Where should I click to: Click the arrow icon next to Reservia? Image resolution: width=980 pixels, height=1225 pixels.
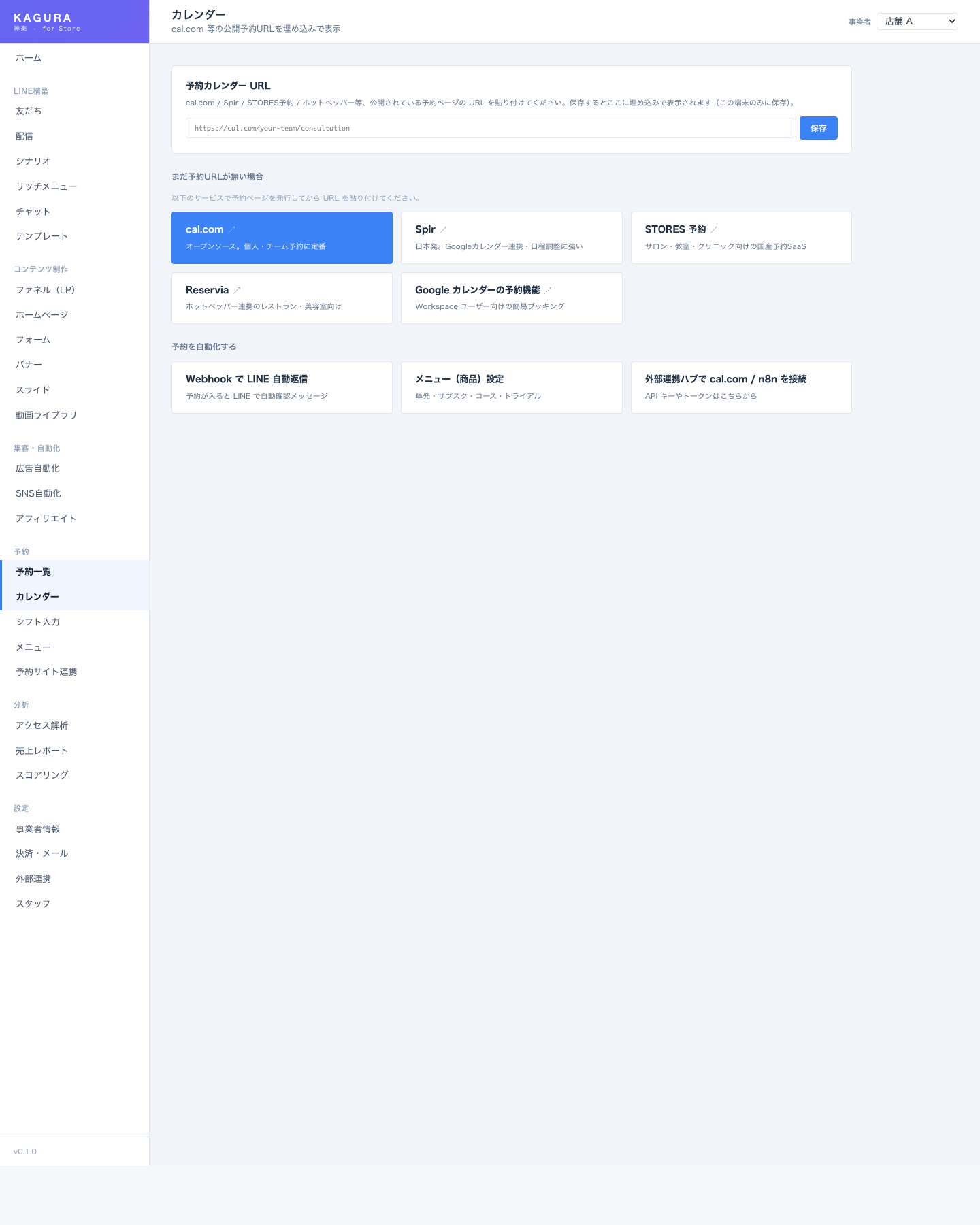[237, 291]
